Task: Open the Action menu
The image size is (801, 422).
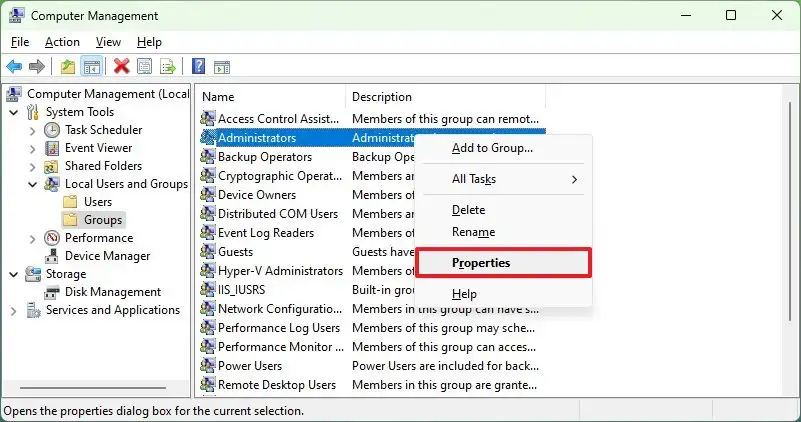Action: (62, 42)
